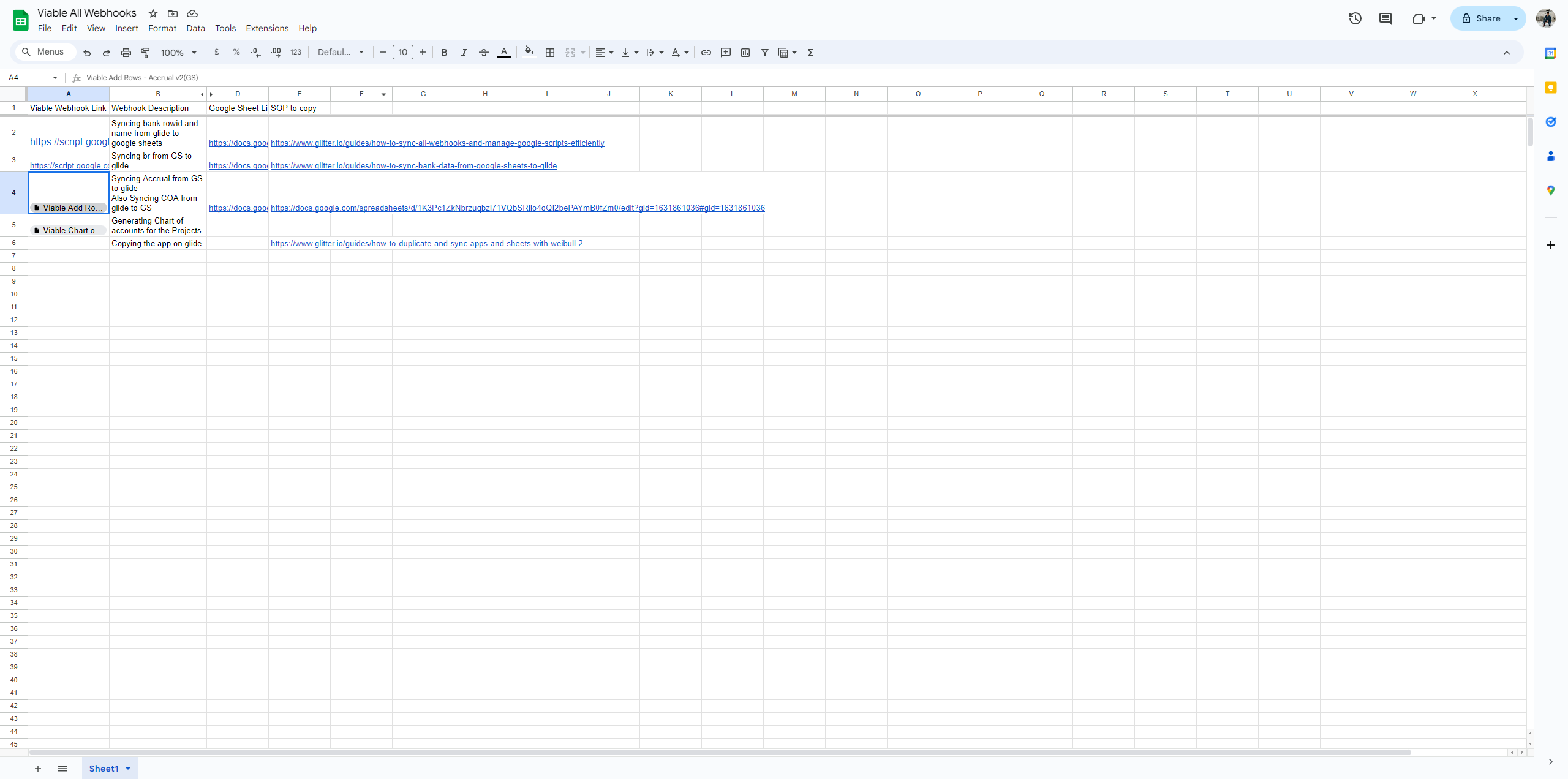The image size is (1568, 779).
Task: Open the sync-bank-data glitter.io link
Action: (x=413, y=166)
